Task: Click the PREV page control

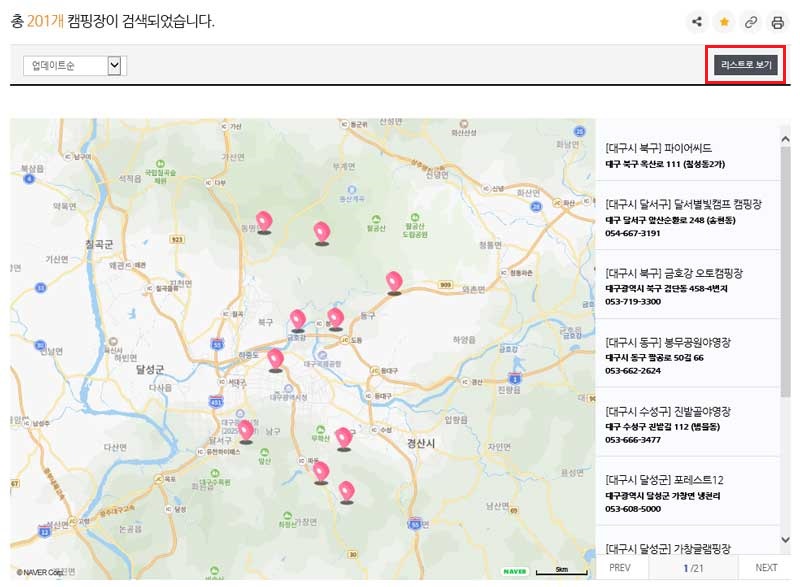Action: [620, 565]
